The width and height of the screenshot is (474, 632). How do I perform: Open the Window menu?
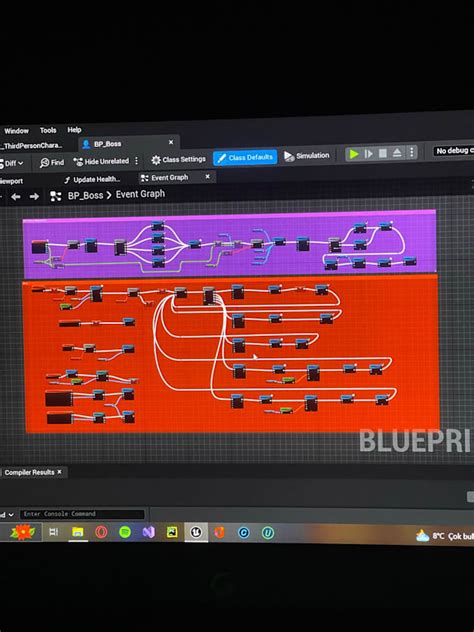pos(17,131)
